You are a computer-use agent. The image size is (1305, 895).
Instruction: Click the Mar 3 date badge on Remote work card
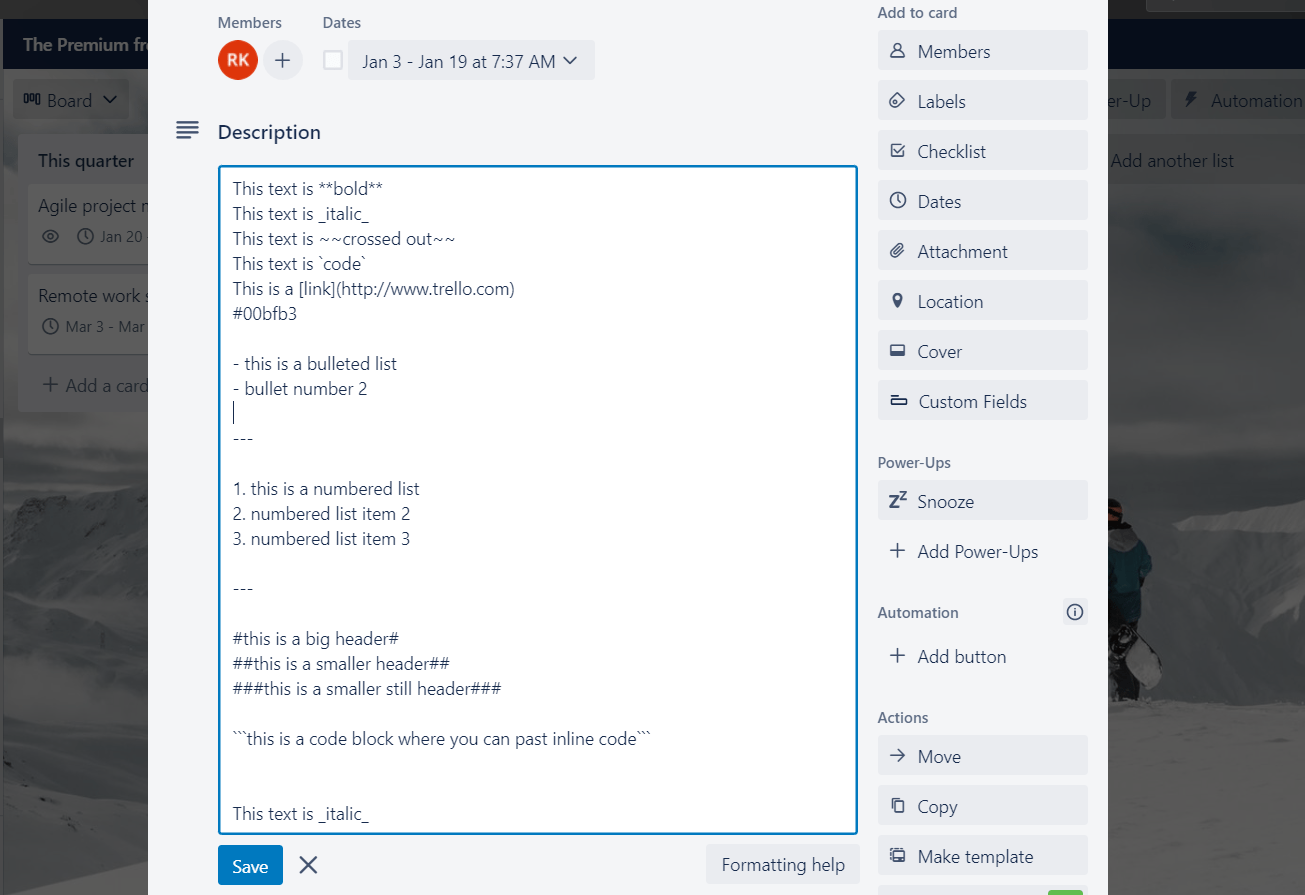coord(94,327)
